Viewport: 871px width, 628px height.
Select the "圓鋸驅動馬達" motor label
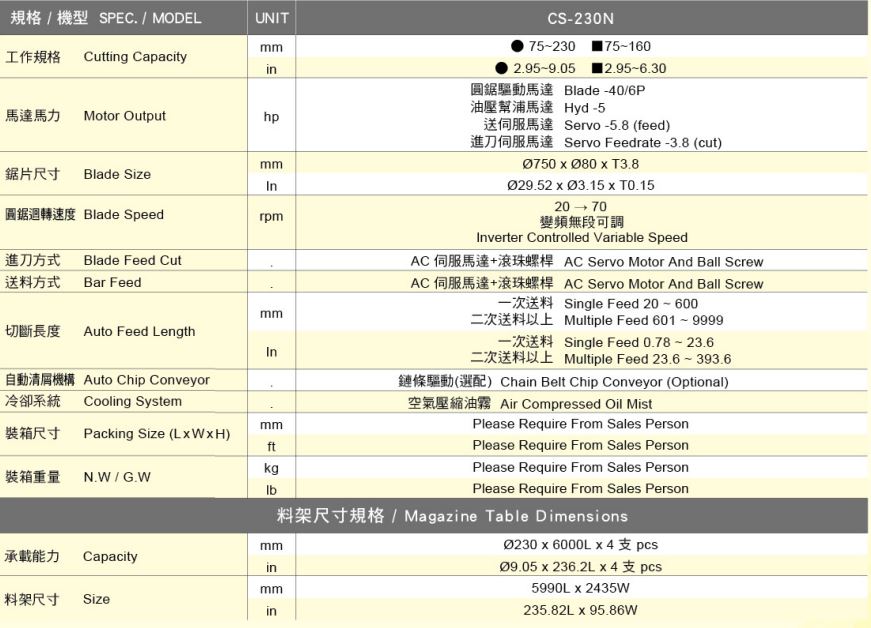512,90
